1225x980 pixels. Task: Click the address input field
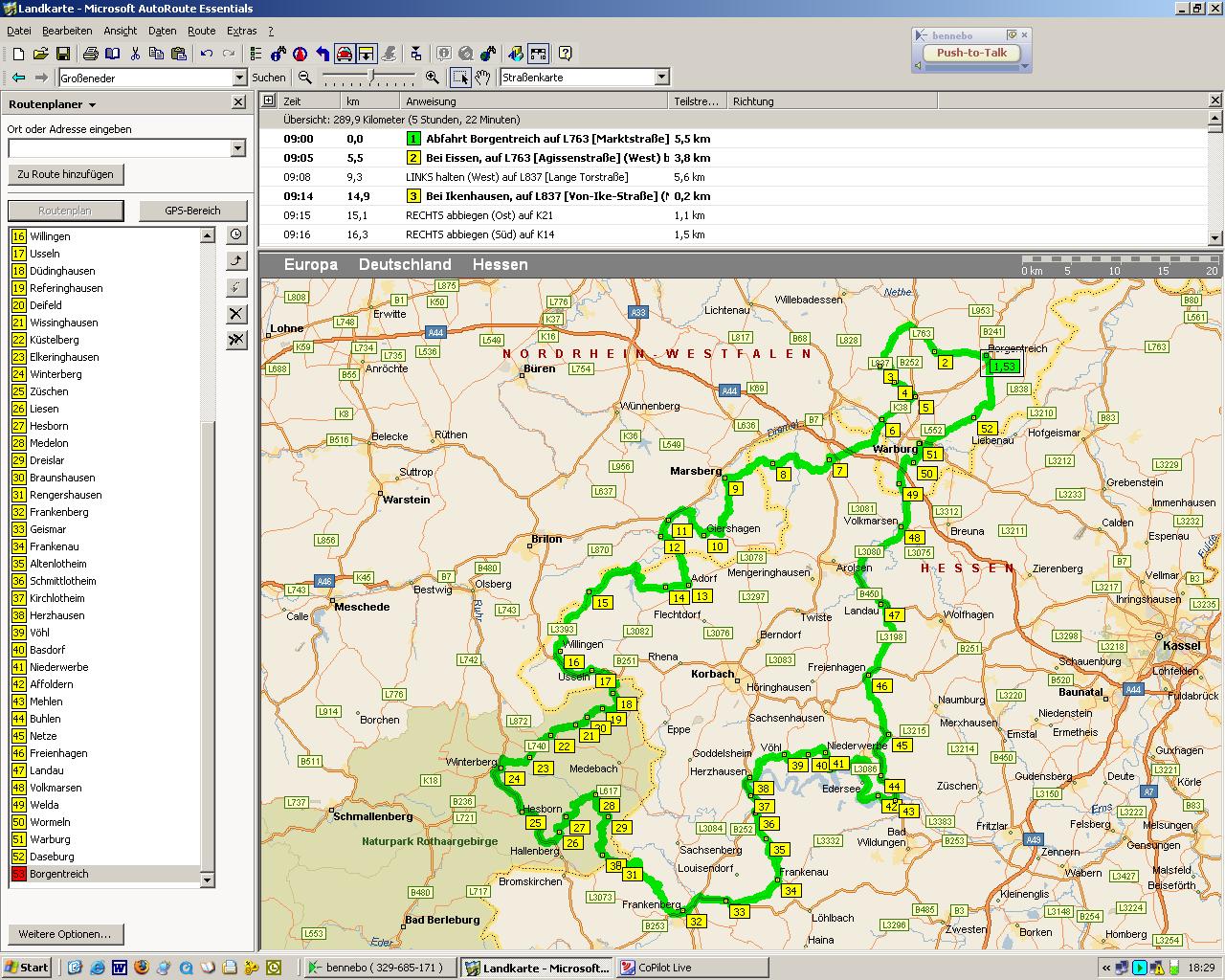coord(120,147)
